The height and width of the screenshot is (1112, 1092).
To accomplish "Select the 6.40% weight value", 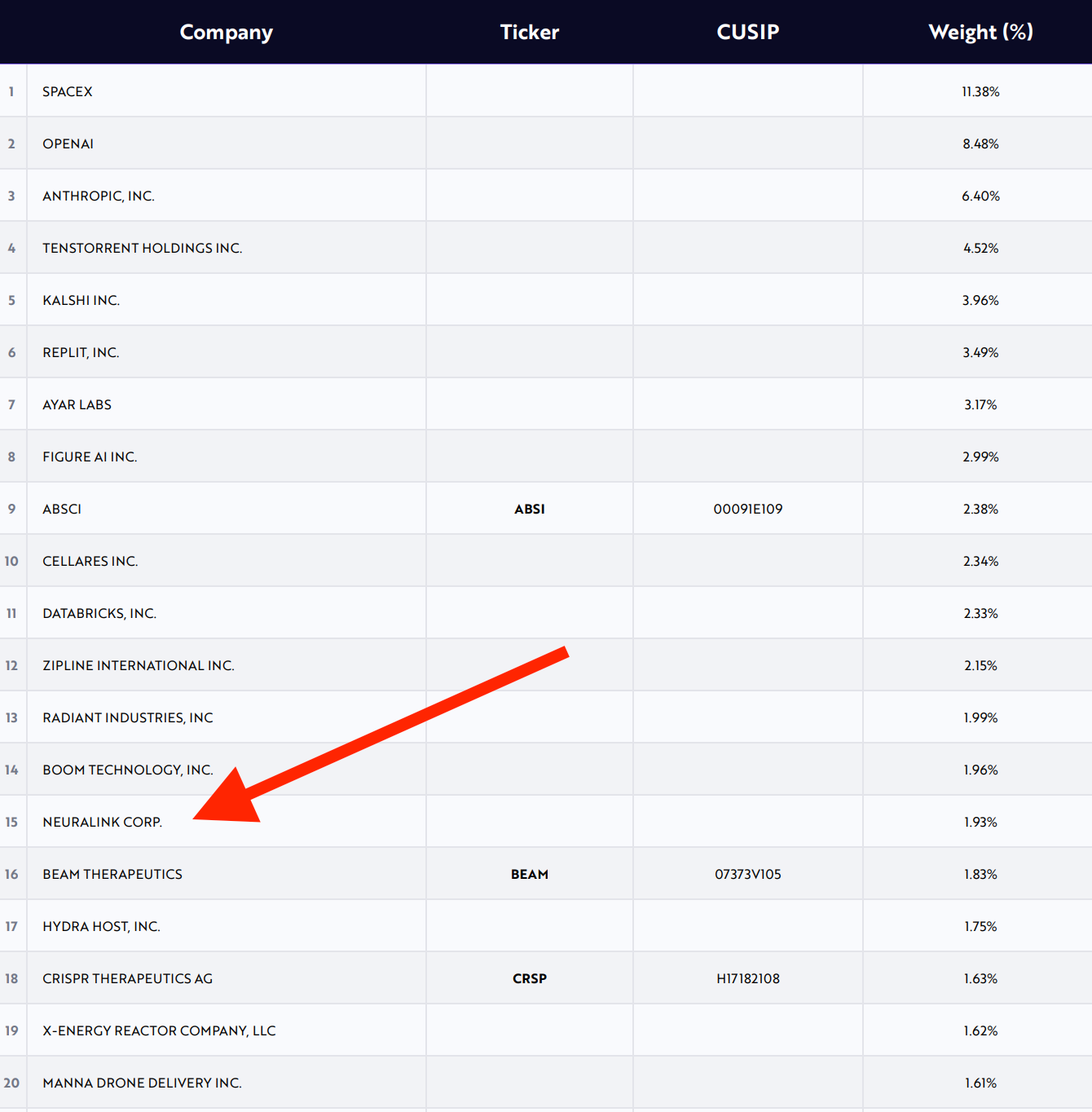I will coord(980,196).
